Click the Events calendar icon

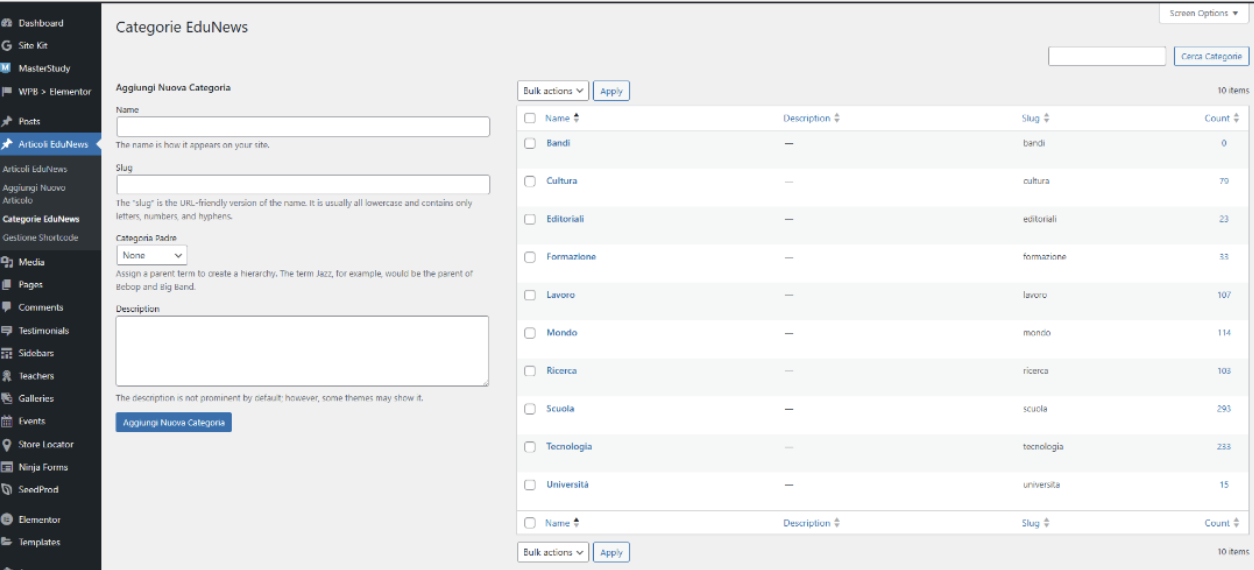pos(7,421)
